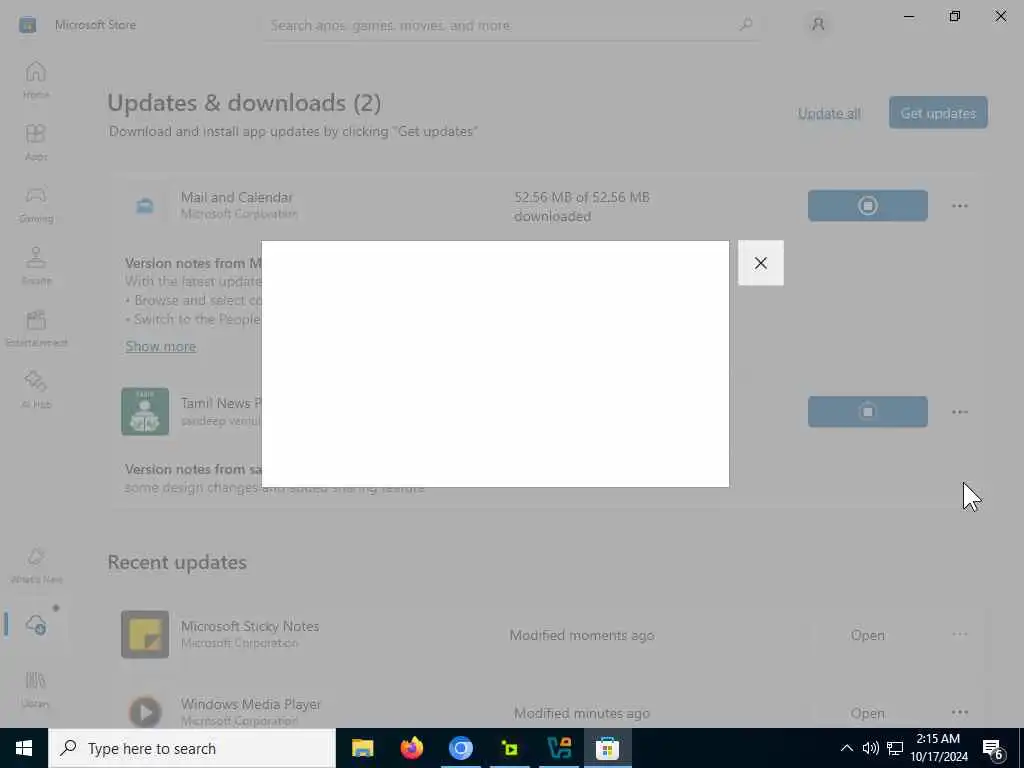The width and height of the screenshot is (1024, 768).
Task: Select the Microsoft Sticky Notes title
Action: pos(249,626)
